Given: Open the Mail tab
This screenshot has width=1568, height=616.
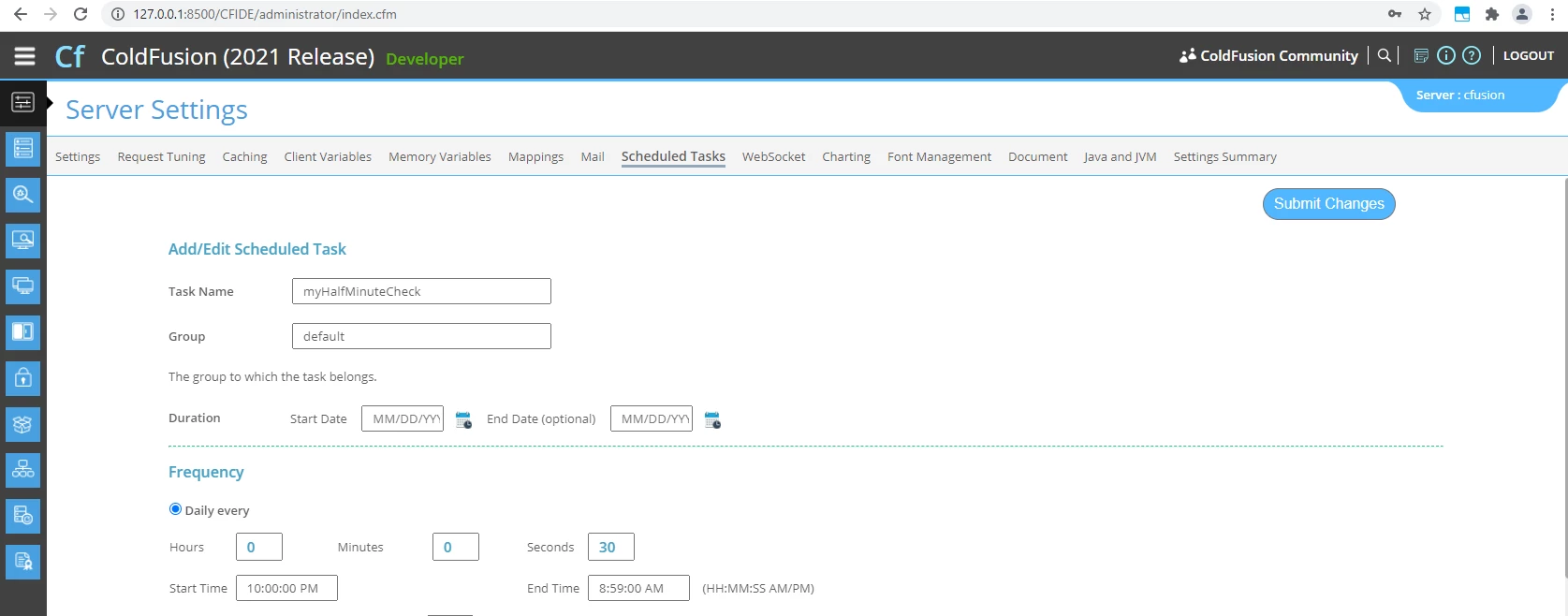Looking at the screenshot, I should point(593,156).
